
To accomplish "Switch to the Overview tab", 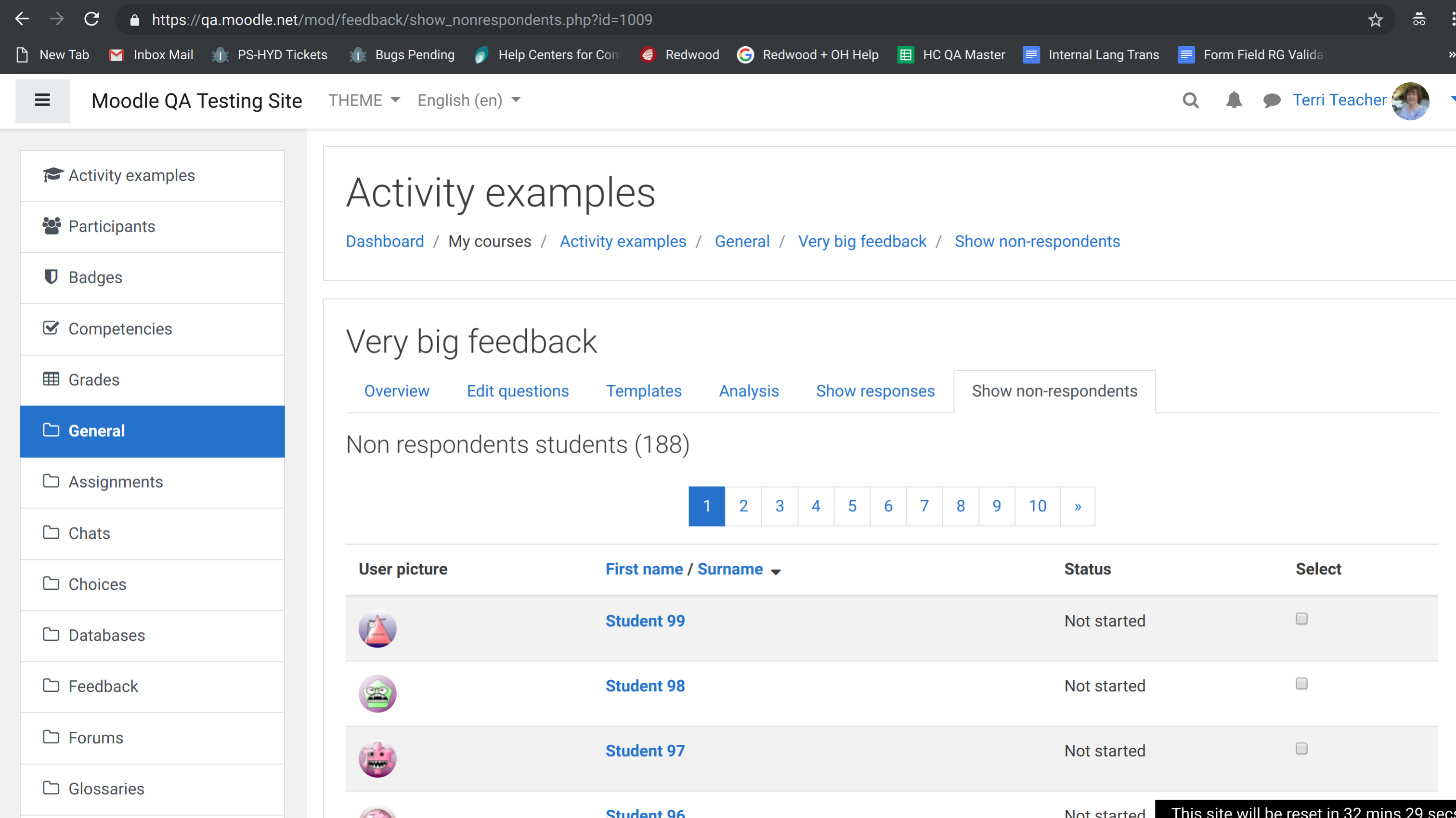I will (x=397, y=391).
